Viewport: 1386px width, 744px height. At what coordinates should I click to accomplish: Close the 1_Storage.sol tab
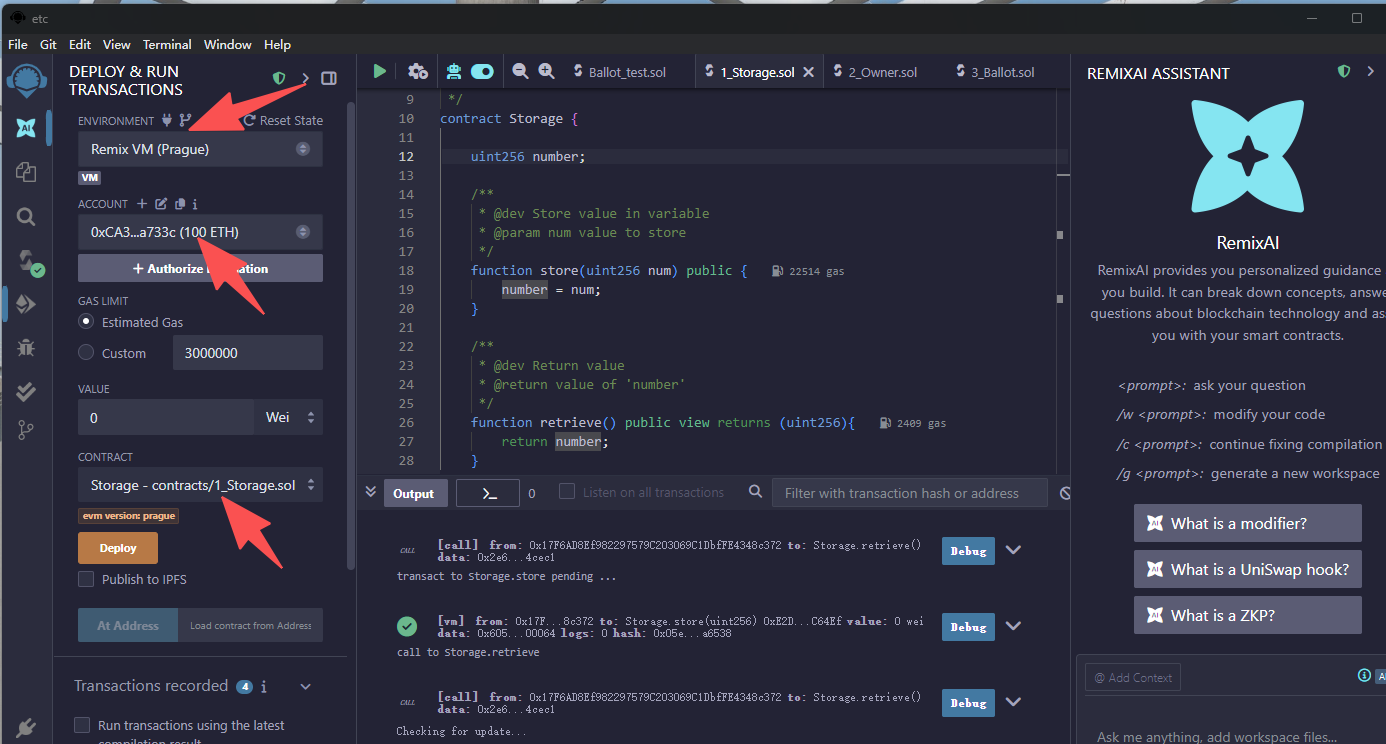coord(808,72)
